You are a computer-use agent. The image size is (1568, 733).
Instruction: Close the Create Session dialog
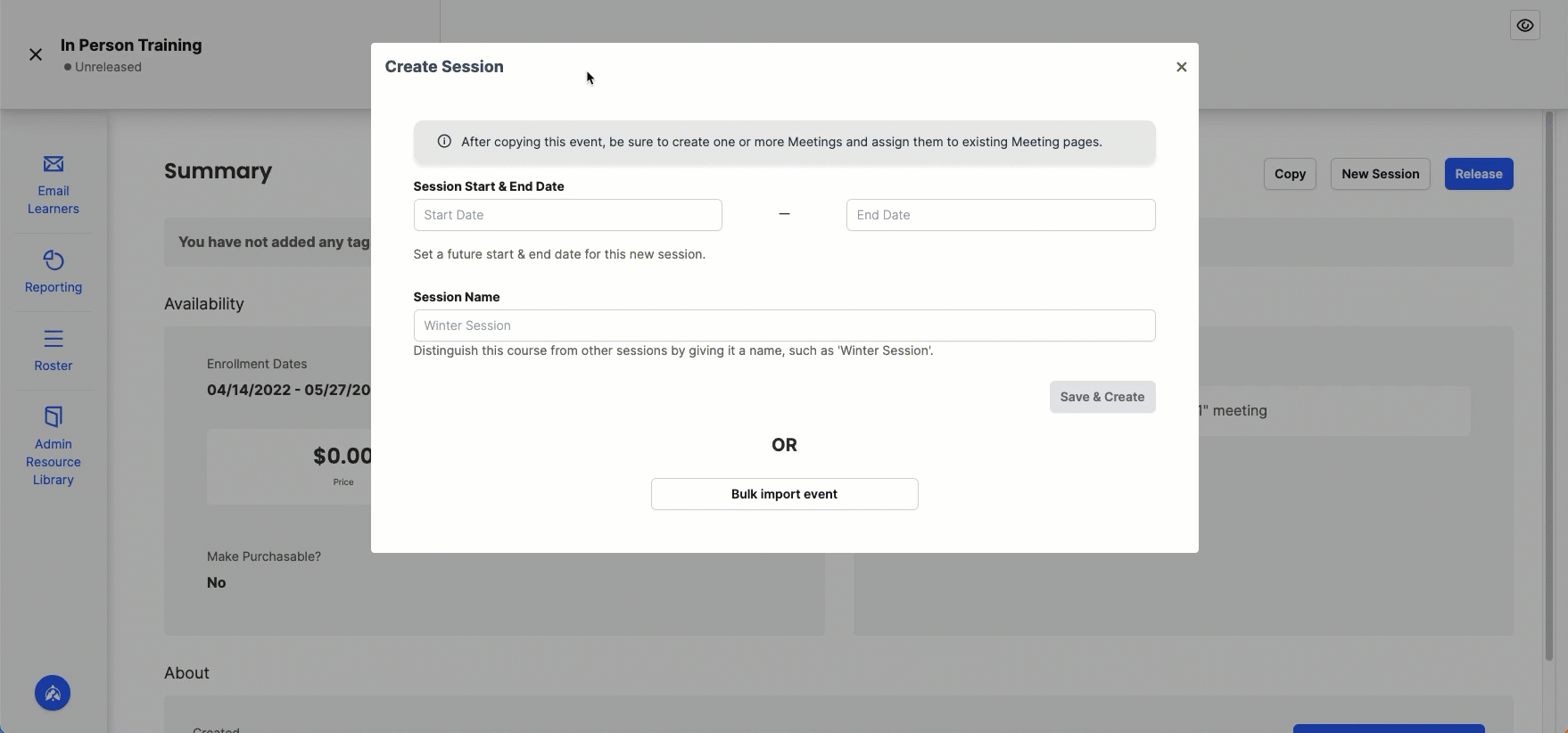tap(1182, 67)
